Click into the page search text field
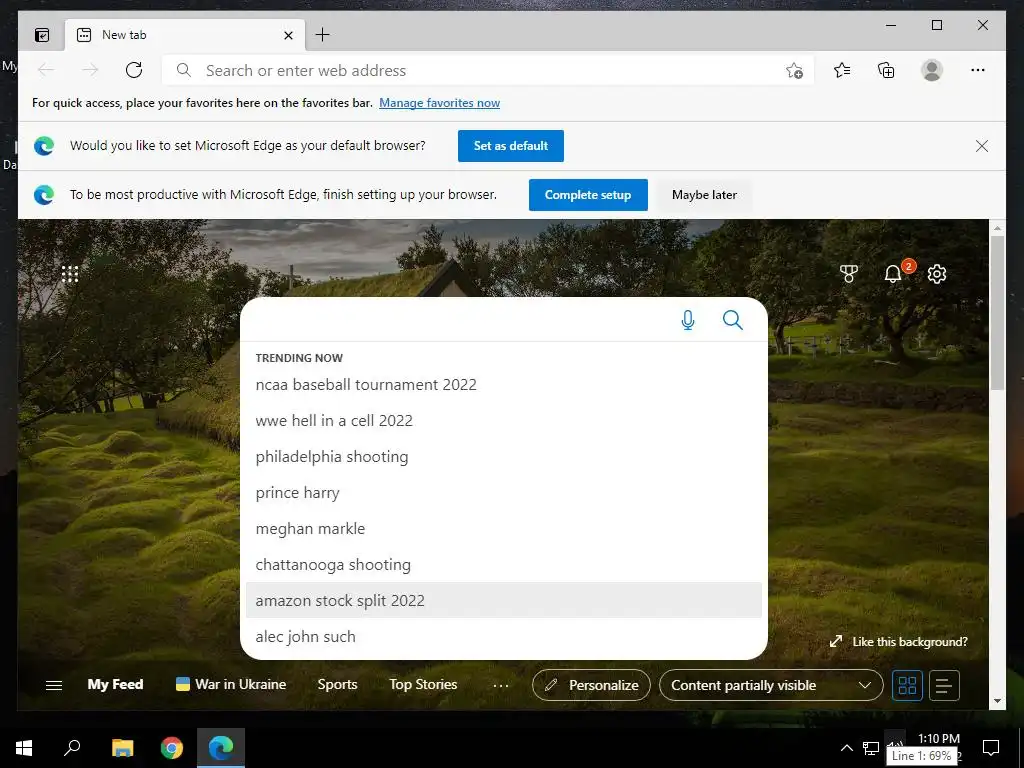 (460, 320)
